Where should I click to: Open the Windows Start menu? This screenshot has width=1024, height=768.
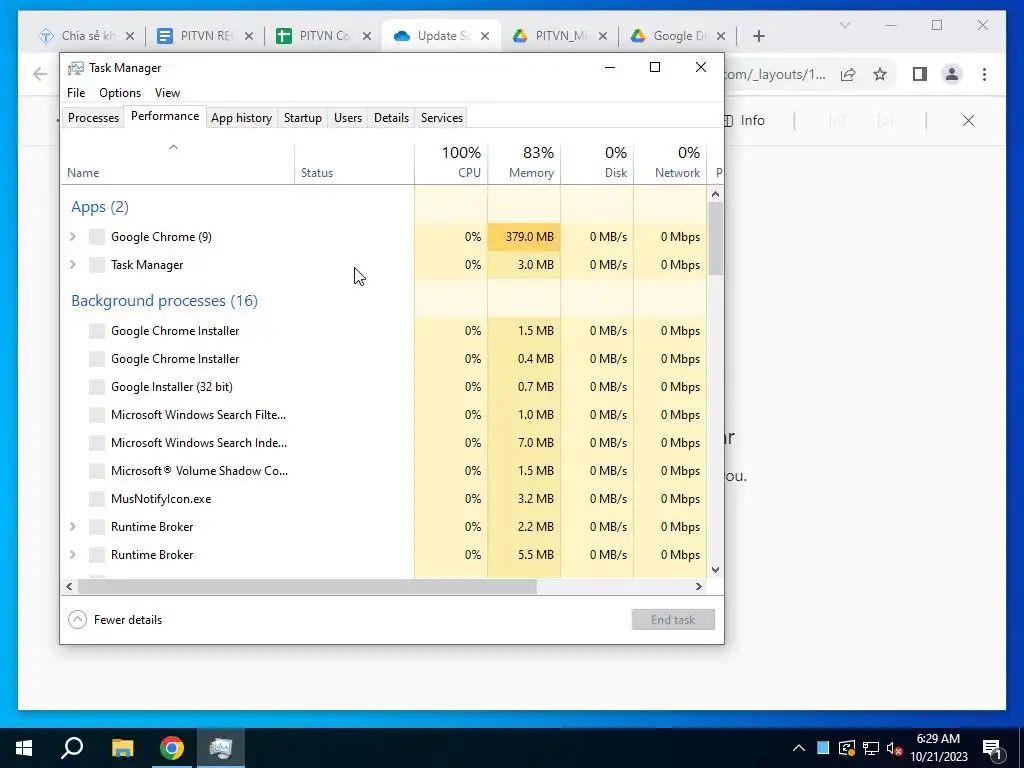pyautogui.click(x=24, y=748)
